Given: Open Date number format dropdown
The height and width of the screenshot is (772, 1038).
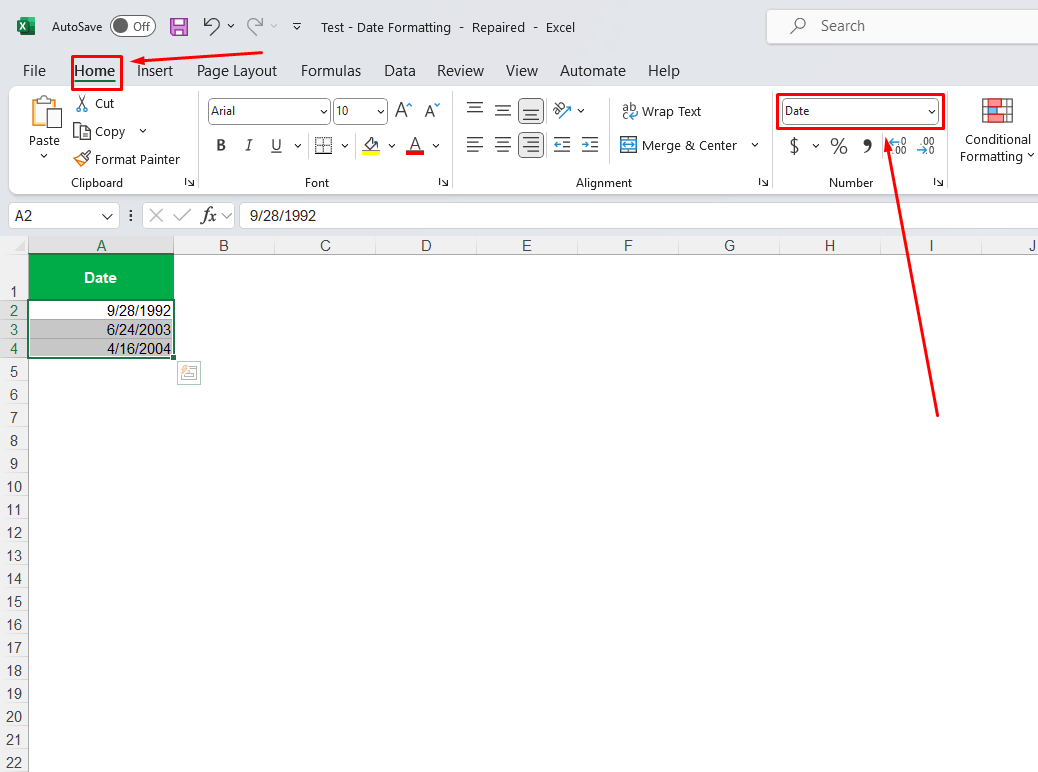Looking at the screenshot, I should pos(931,111).
